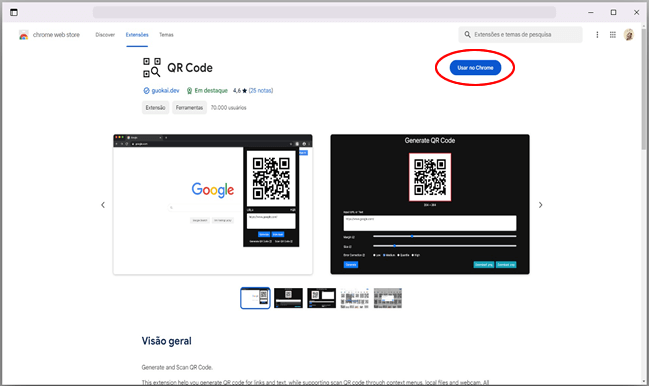Viewport: 649px width, 386px height.
Task: Click the Em destaque badge
Action: click(207, 91)
